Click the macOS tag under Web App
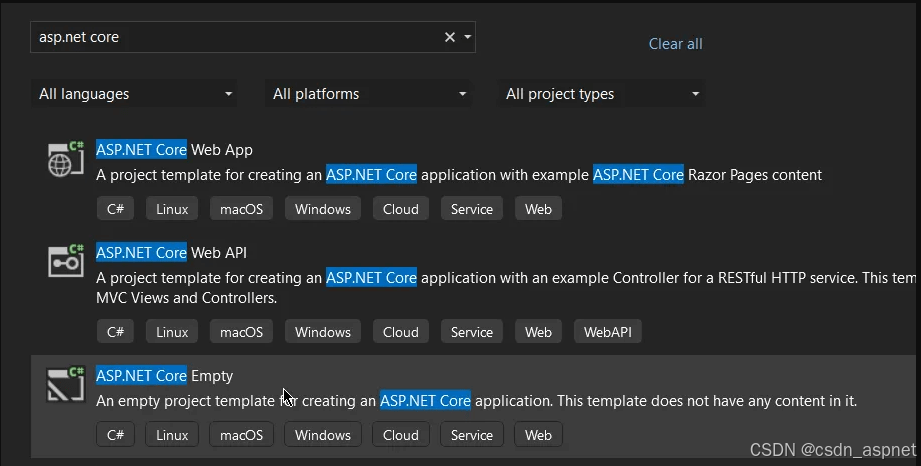This screenshot has height=466, width=921. (x=241, y=209)
